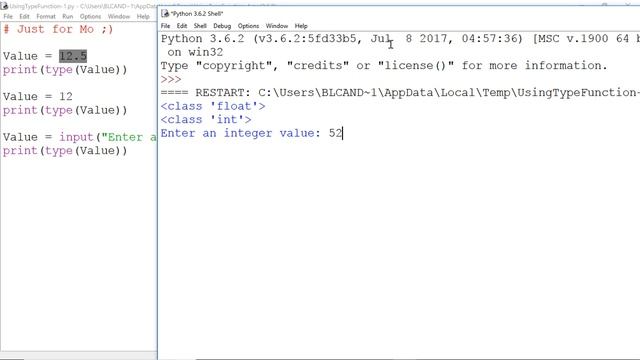The image size is (640, 360).
Task: Click the 'Type "copyright"' information line
Action: 384,66
